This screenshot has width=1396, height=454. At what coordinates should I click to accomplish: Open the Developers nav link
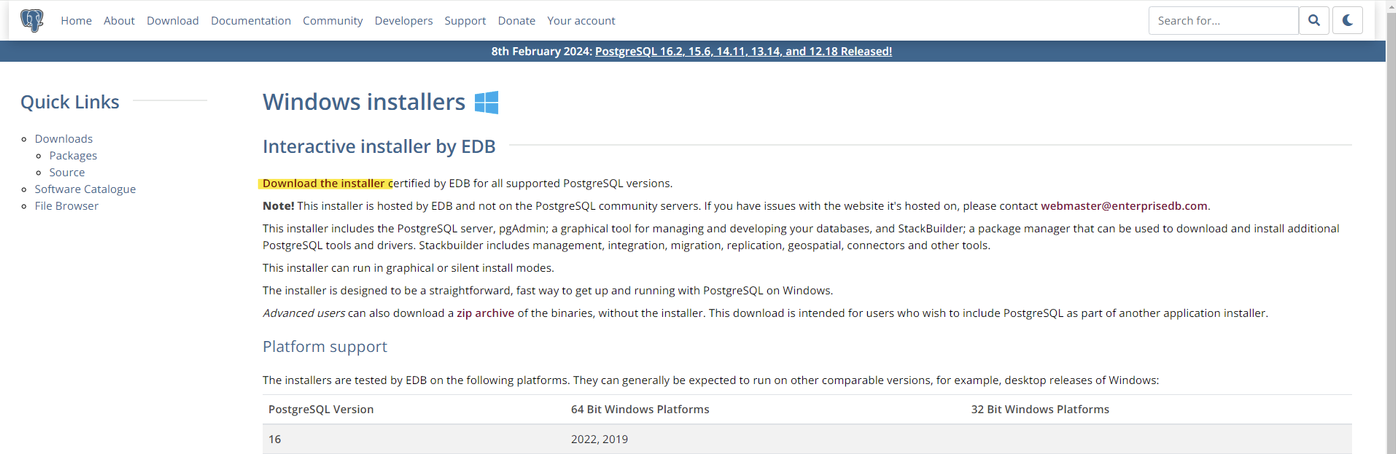(403, 20)
